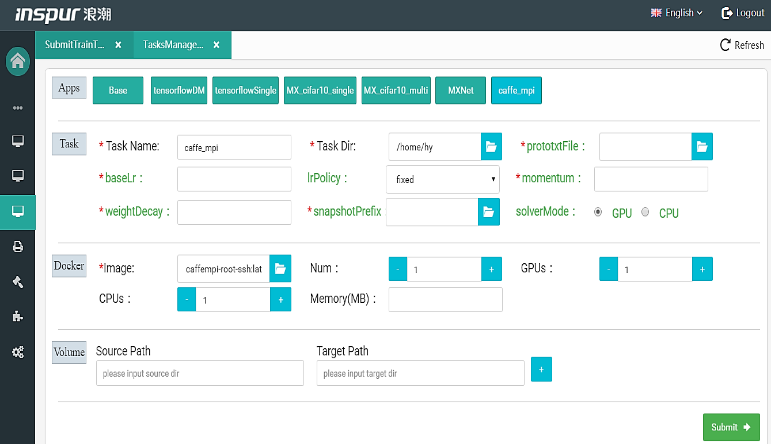
Task: Click the printer icon in the sidebar
Action: (17, 246)
